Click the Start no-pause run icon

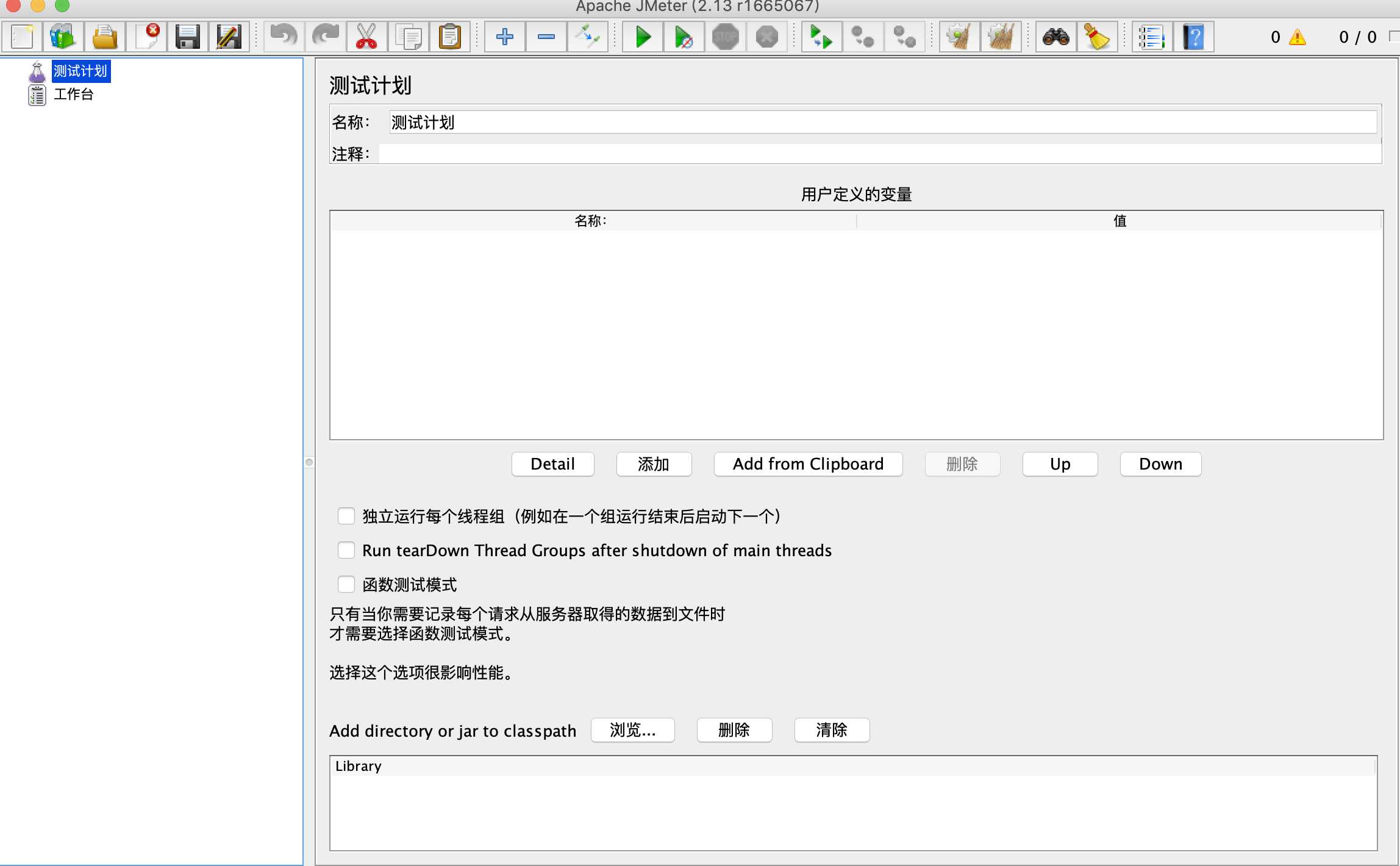click(684, 38)
